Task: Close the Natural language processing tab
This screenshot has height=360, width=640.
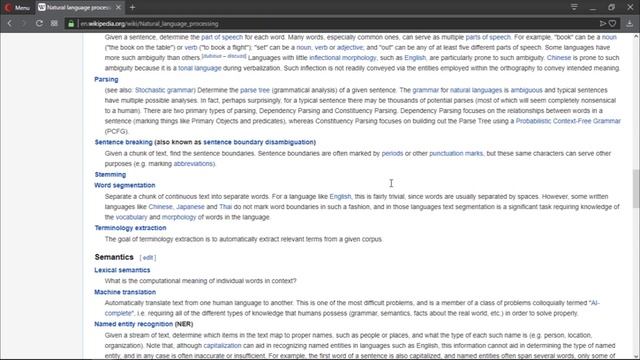Action: [x=118, y=7]
